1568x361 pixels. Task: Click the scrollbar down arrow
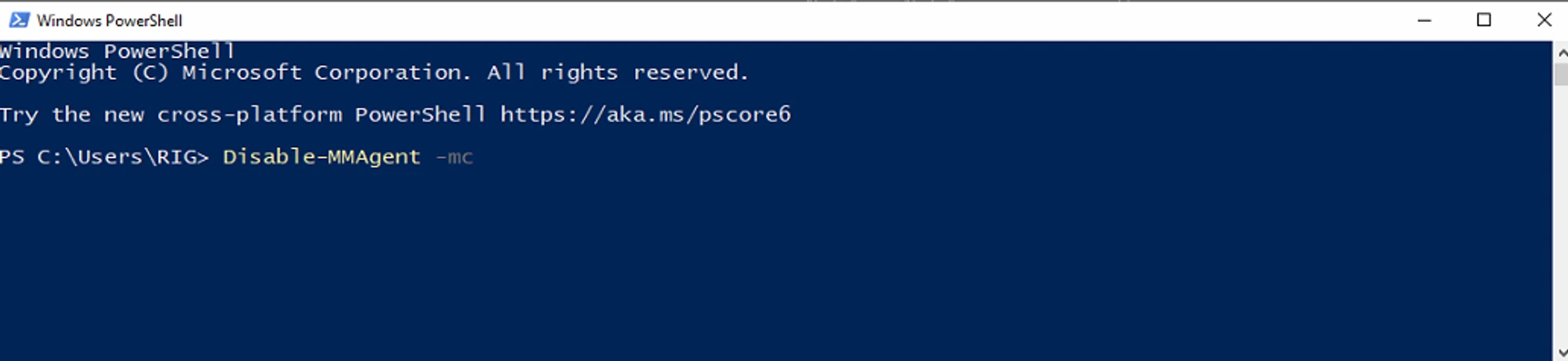(x=1560, y=353)
